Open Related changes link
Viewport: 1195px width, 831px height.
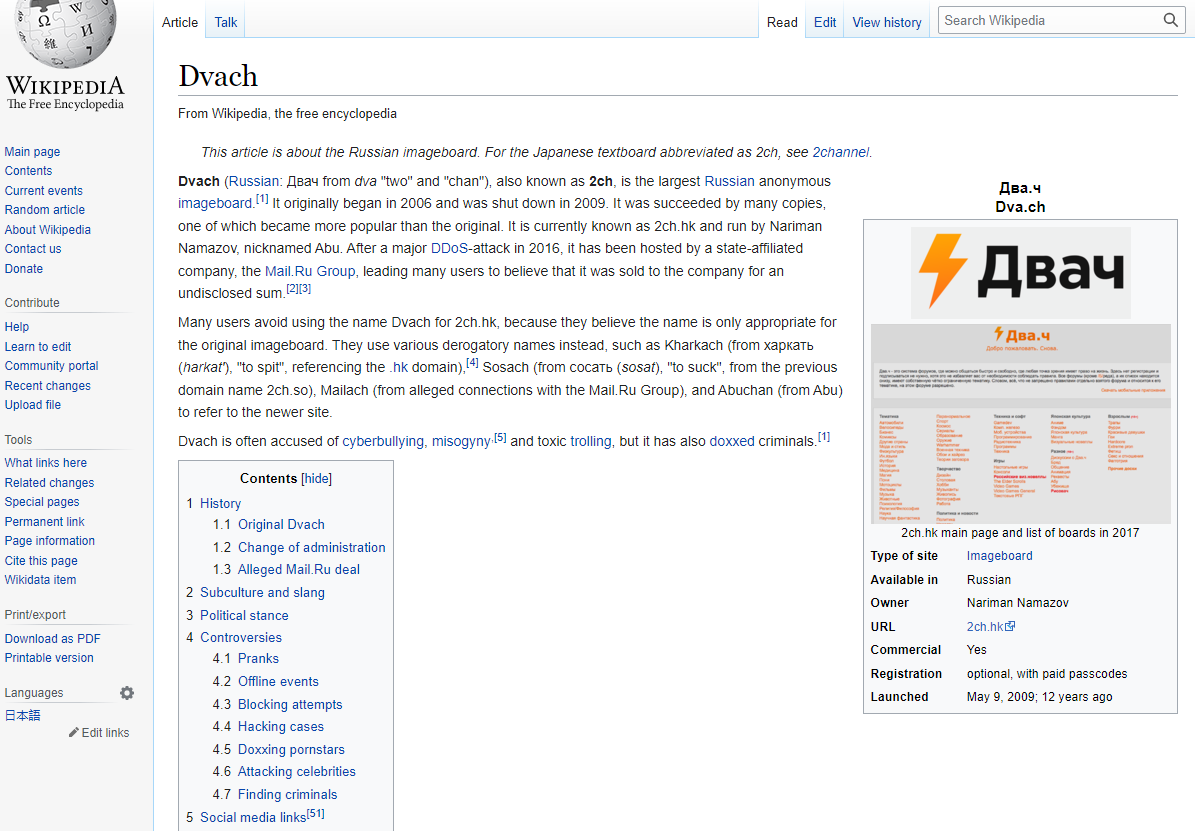pos(50,483)
